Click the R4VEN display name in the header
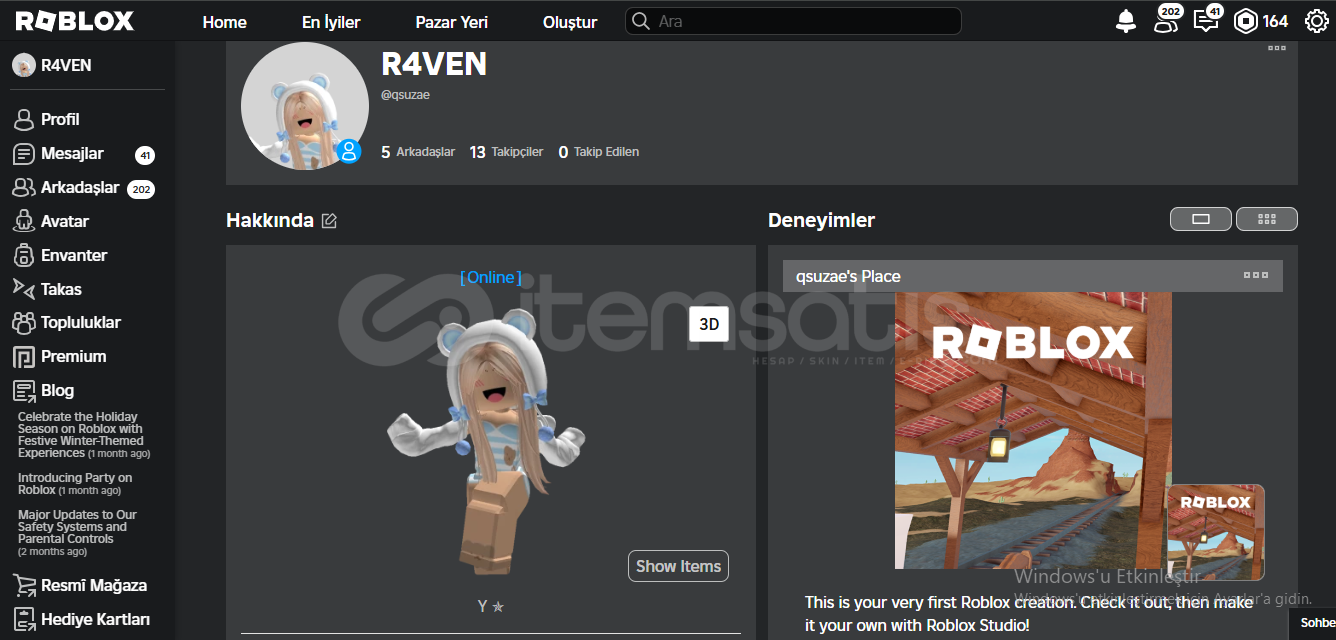The width and height of the screenshot is (1336, 640). [434, 64]
